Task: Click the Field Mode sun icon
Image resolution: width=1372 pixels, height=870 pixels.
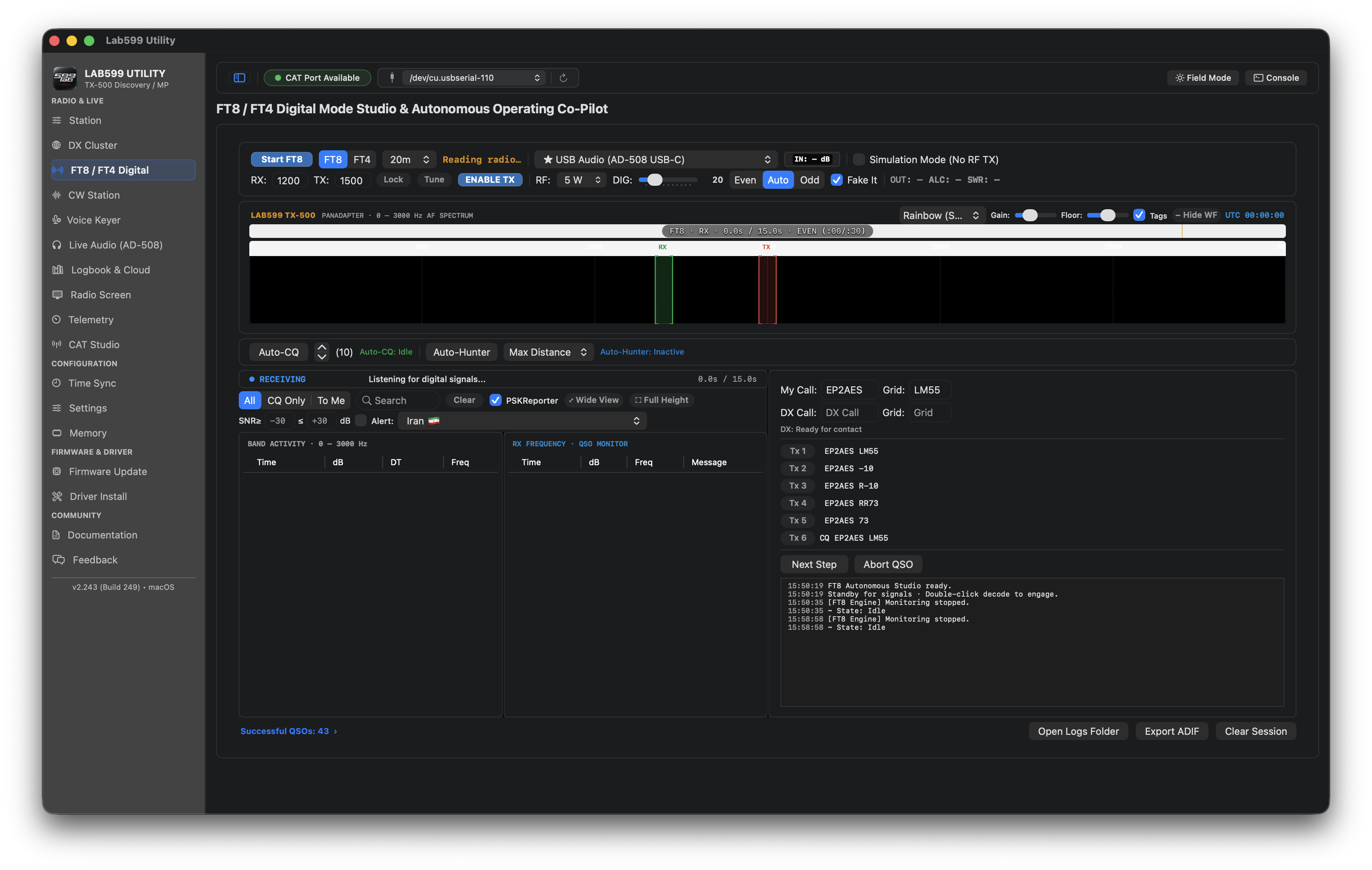Action: click(1179, 78)
